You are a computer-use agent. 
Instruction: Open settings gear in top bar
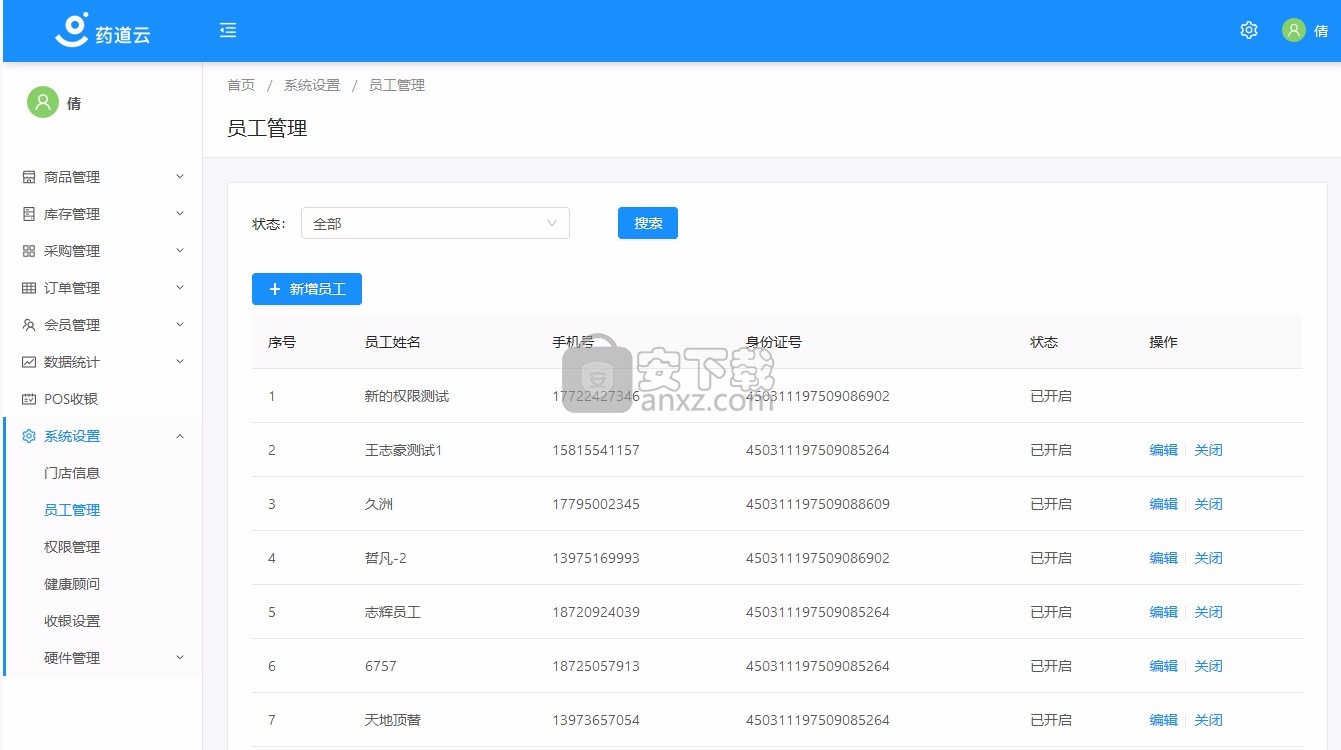(1249, 30)
